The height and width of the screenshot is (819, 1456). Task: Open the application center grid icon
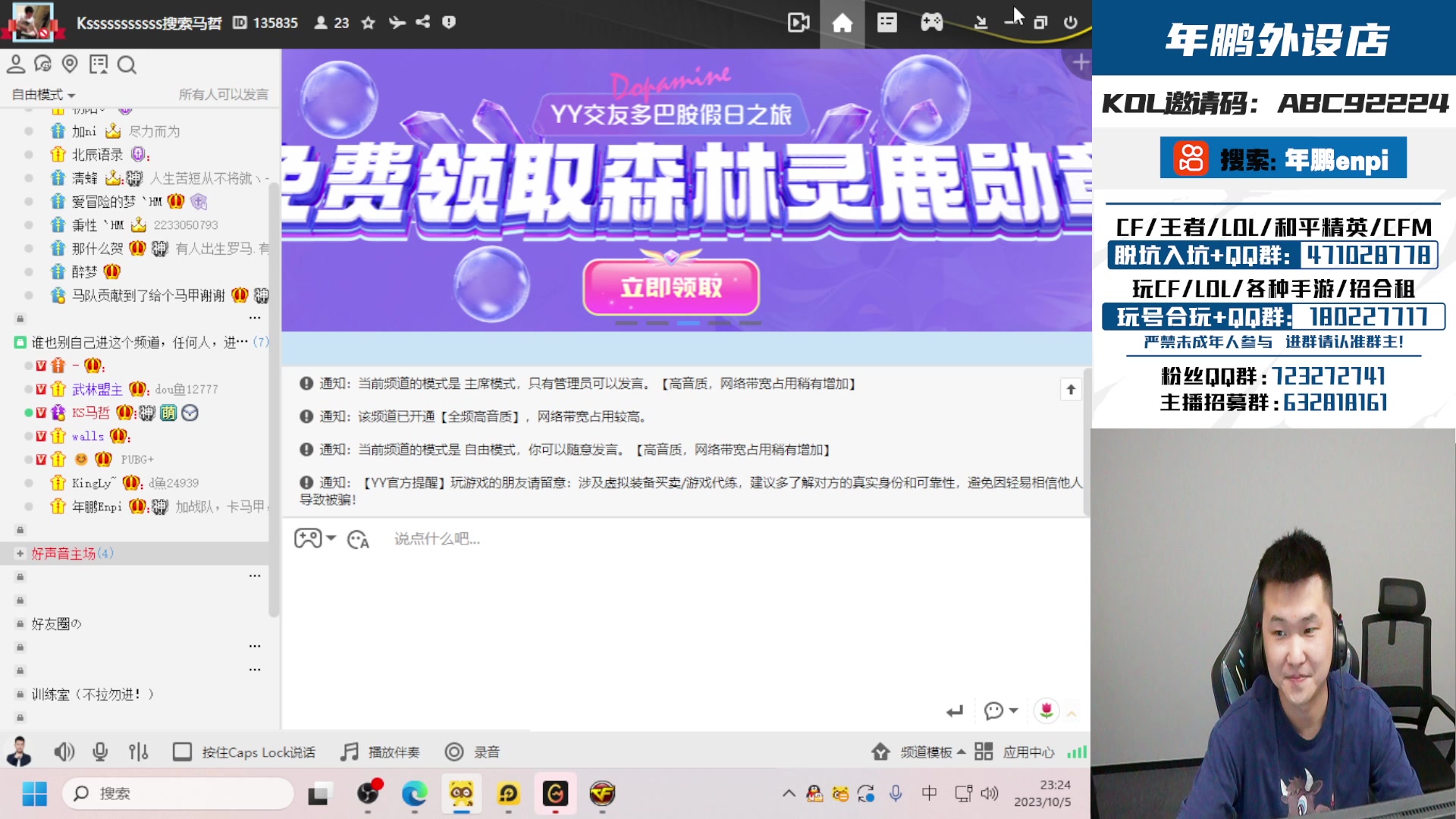point(984,752)
